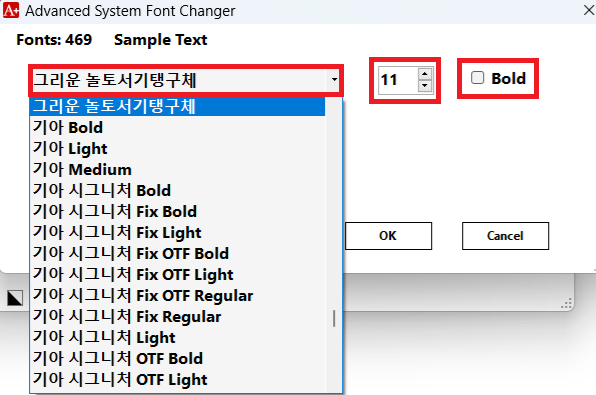Pick 기아 시그니처 Fix Light
This screenshot has height=395, width=596.
coord(178,232)
